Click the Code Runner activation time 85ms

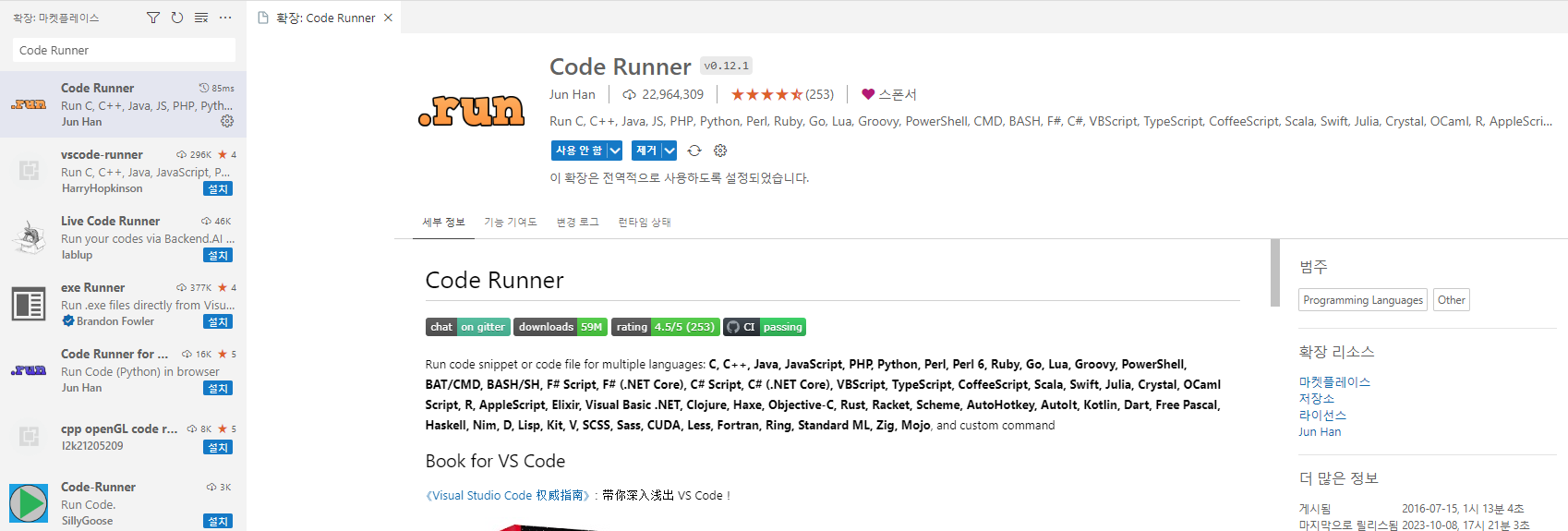(217, 88)
